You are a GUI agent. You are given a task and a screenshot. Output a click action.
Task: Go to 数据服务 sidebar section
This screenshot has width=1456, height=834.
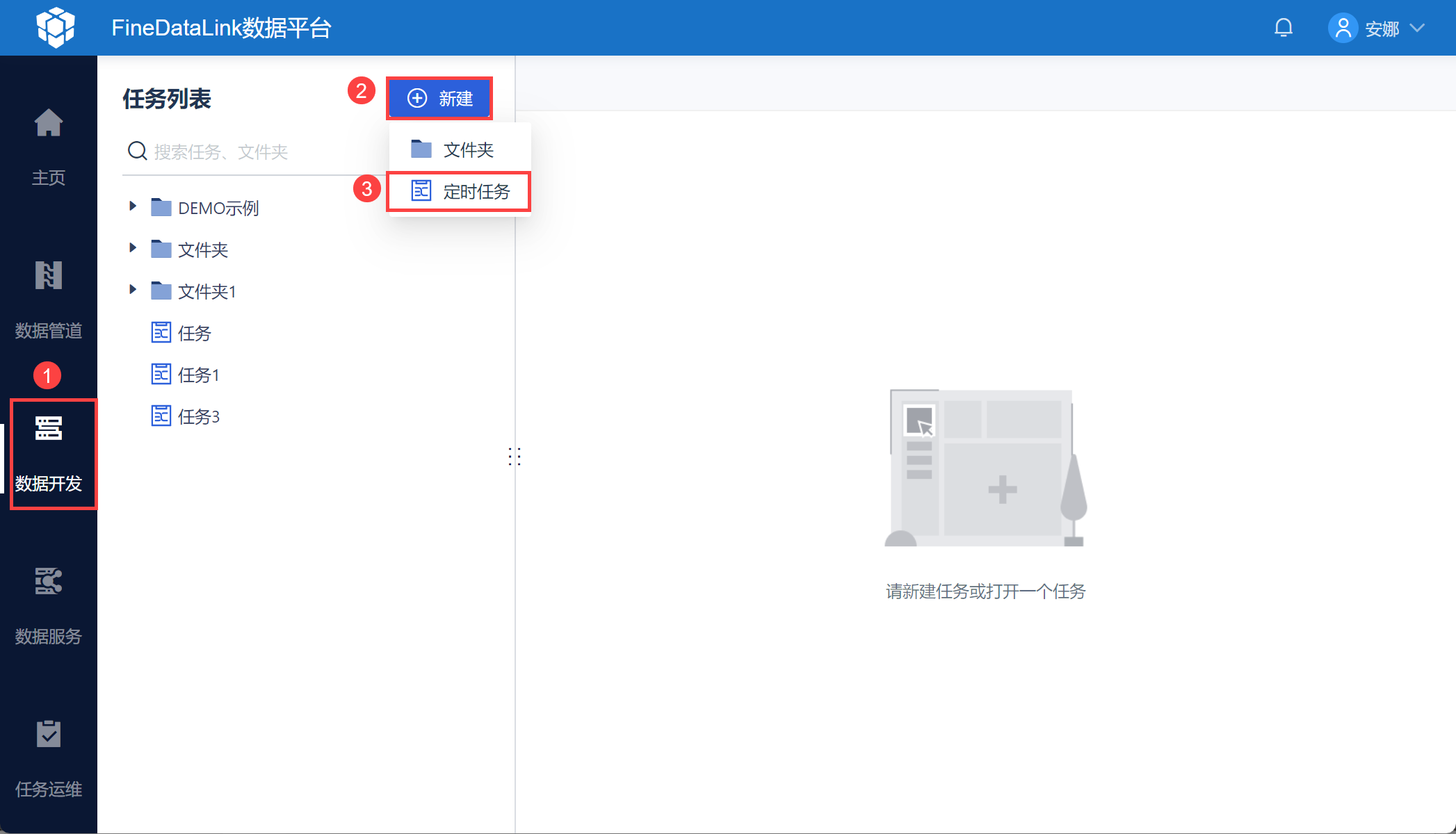click(x=49, y=582)
